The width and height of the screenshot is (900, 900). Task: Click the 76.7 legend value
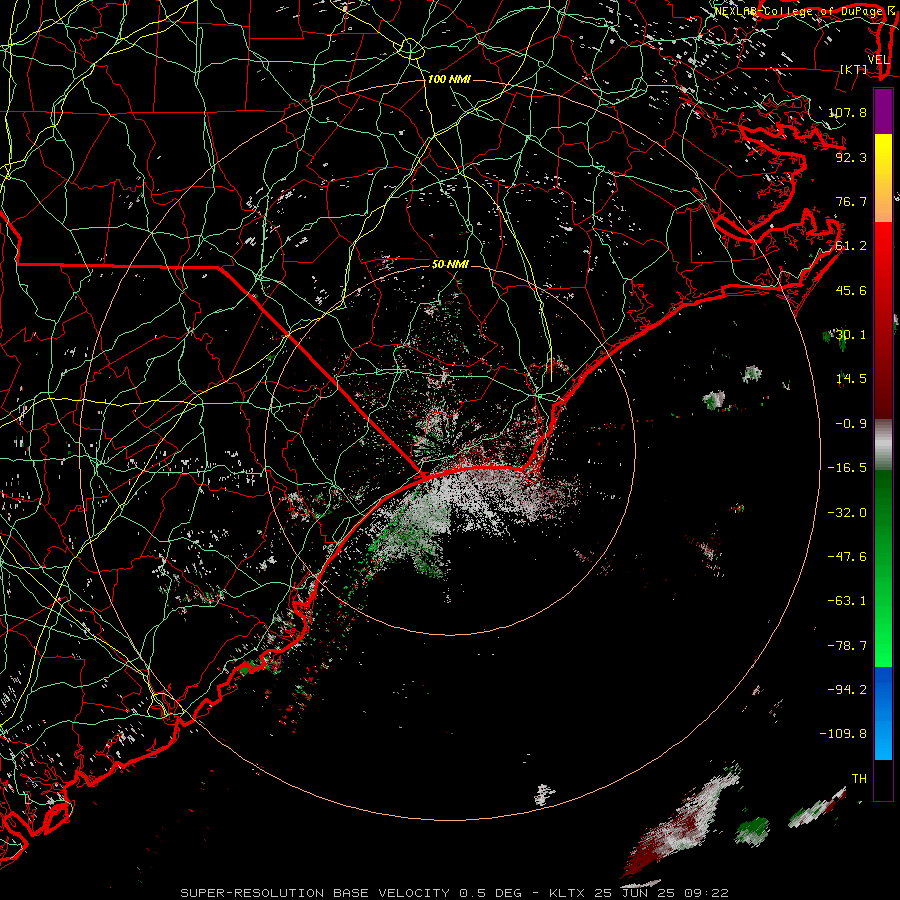851,201
